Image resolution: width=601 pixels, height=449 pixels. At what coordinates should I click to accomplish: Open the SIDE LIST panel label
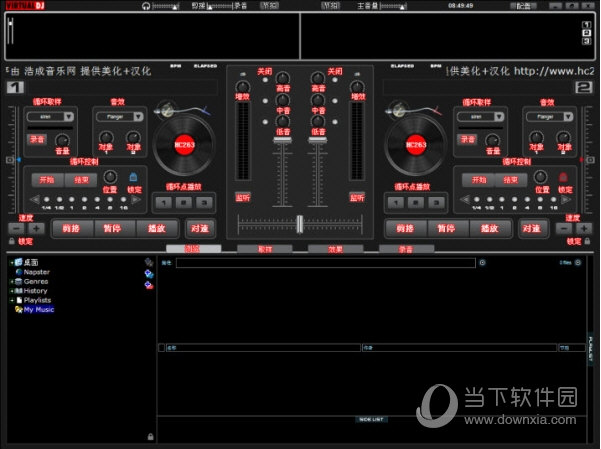[x=371, y=419]
